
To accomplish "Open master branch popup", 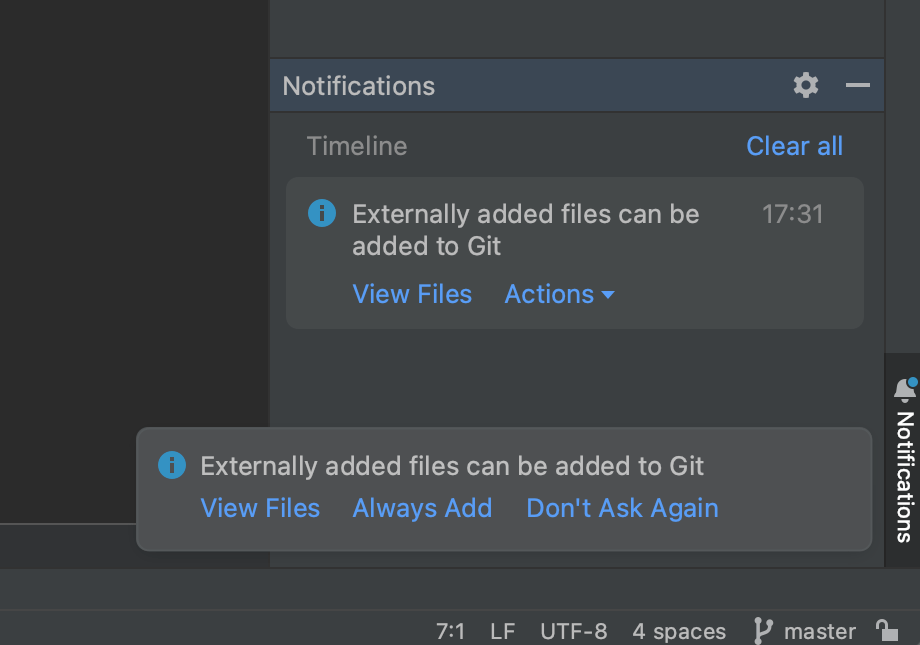I will (x=820, y=632).
